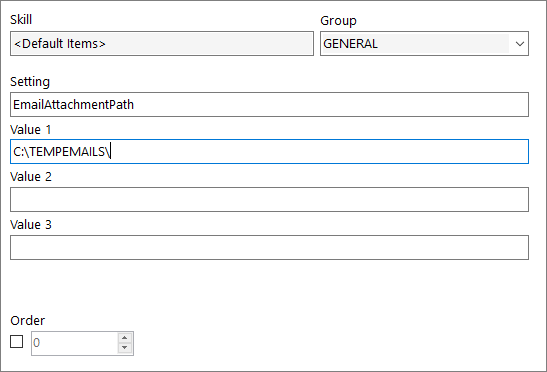Enable the Order checkbox
Image resolution: width=547 pixels, height=372 pixels.
point(16,342)
